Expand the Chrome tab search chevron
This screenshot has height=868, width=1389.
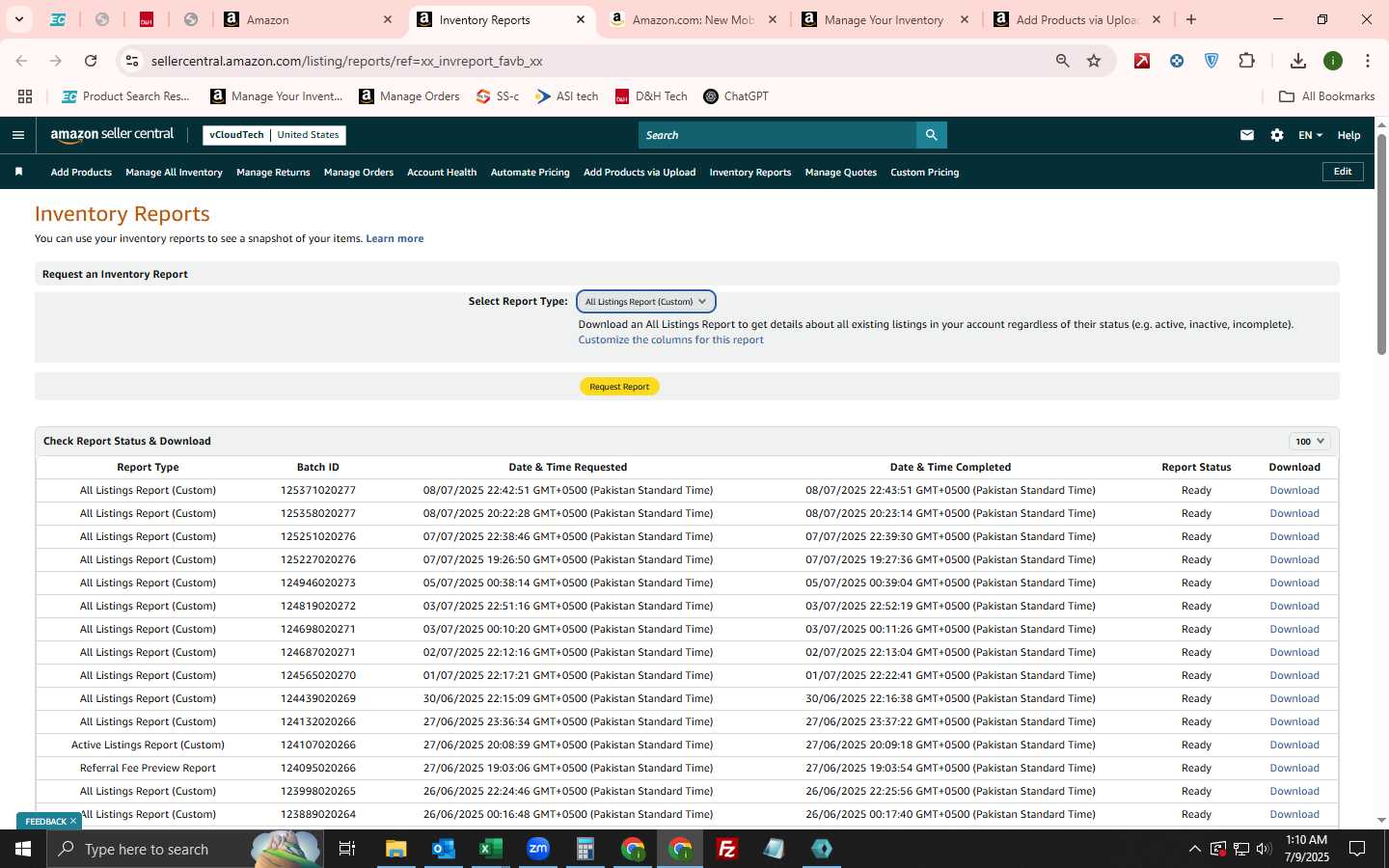pyautogui.click(x=18, y=19)
